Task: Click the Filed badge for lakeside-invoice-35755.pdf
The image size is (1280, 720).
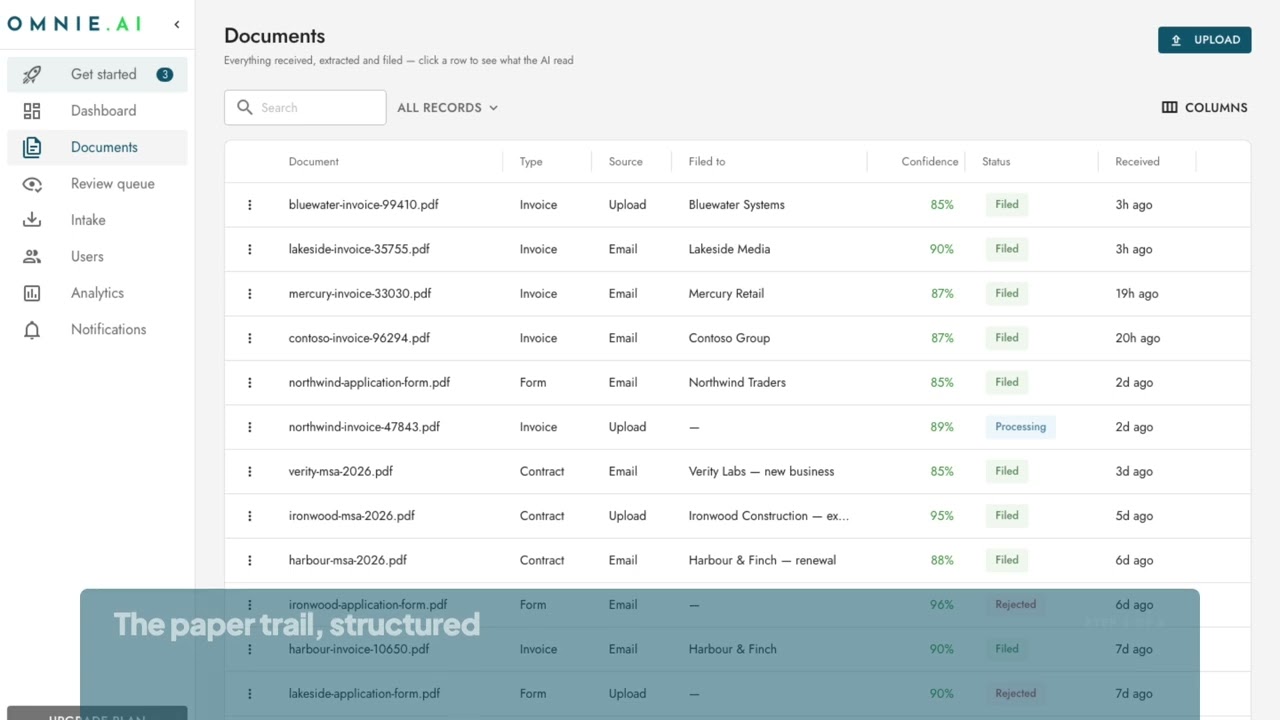Action: [1006, 249]
